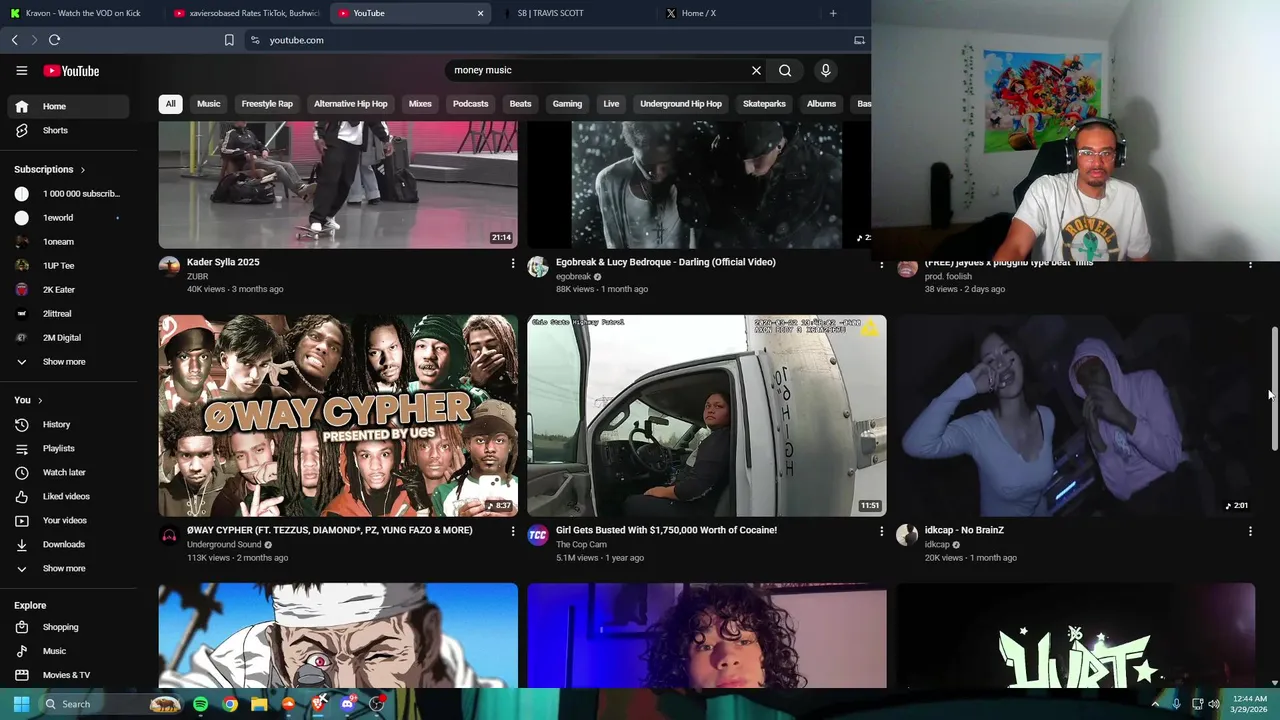The height and width of the screenshot is (720, 1280).
Task: Open options menu for ØWAY CYPHER video
Action: click(x=513, y=532)
